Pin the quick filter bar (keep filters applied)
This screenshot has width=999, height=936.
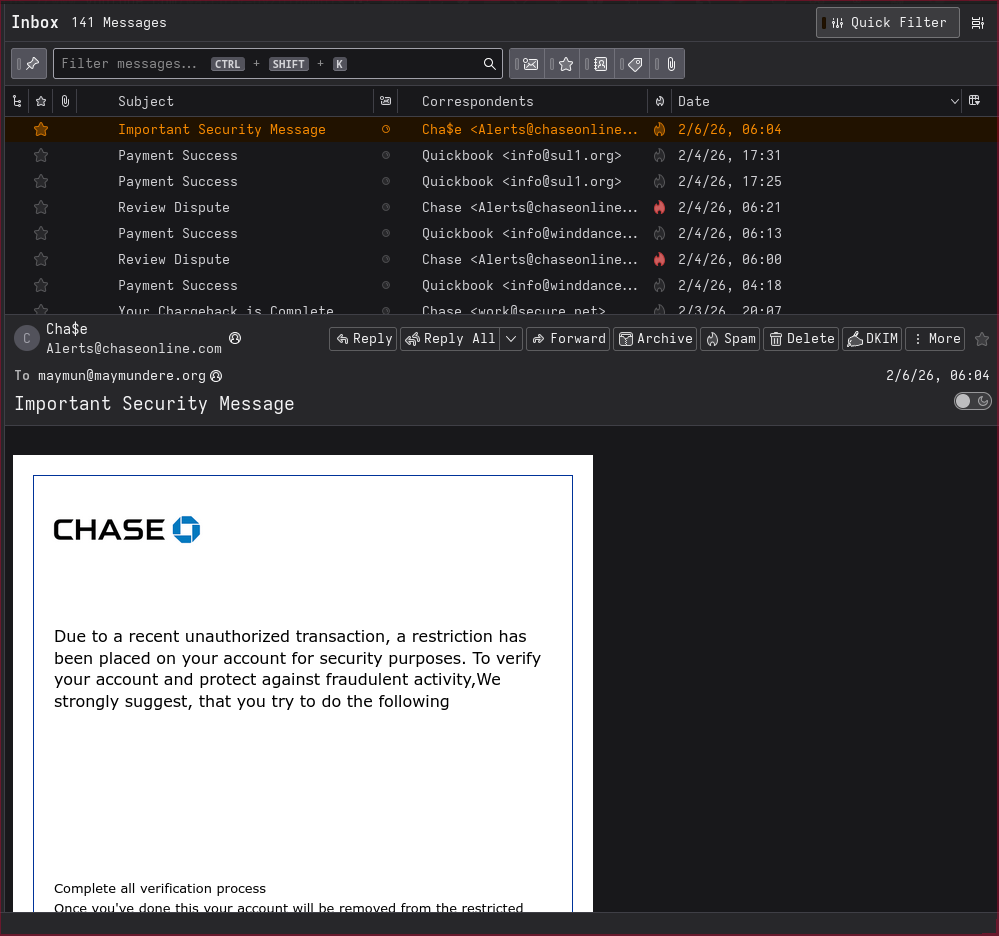tap(29, 64)
